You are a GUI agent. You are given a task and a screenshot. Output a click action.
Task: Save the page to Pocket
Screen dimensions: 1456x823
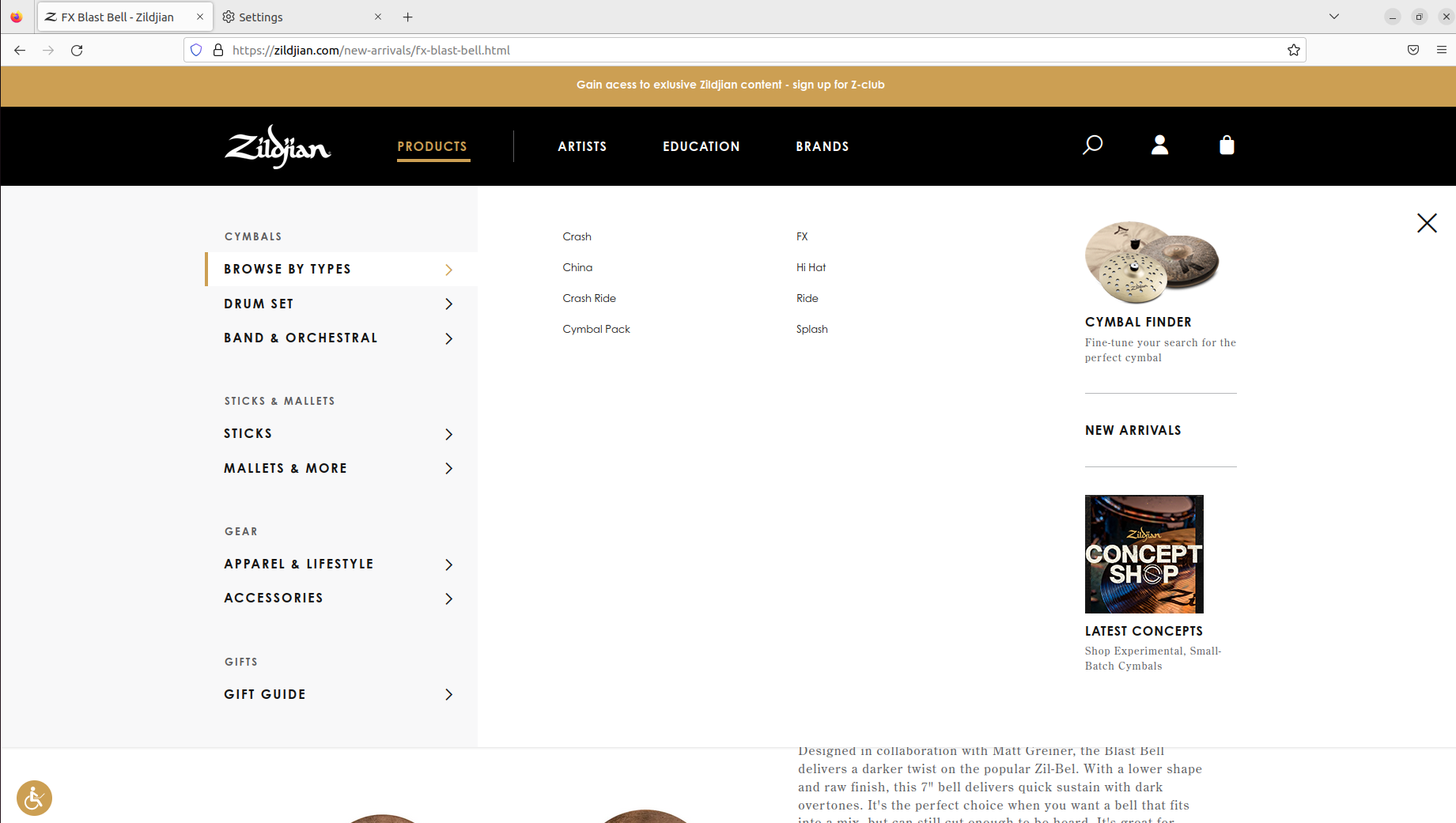1413,50
